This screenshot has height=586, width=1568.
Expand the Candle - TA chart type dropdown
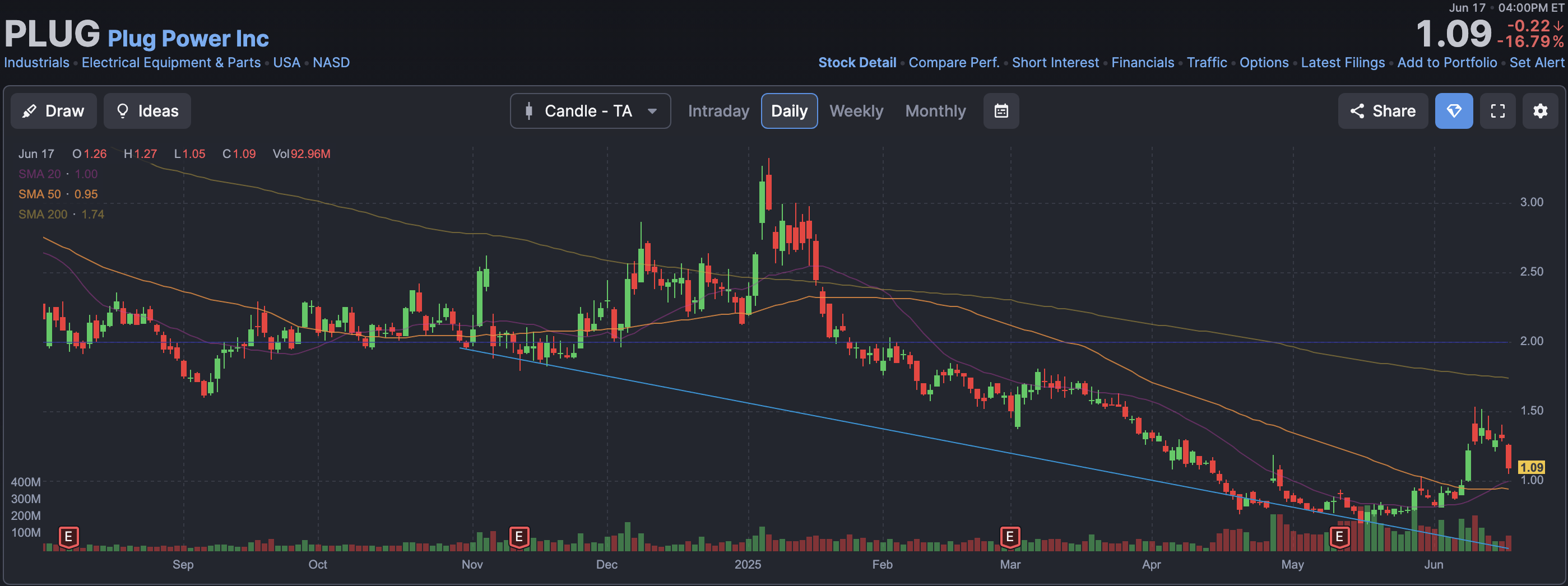[x=591, y=111]
